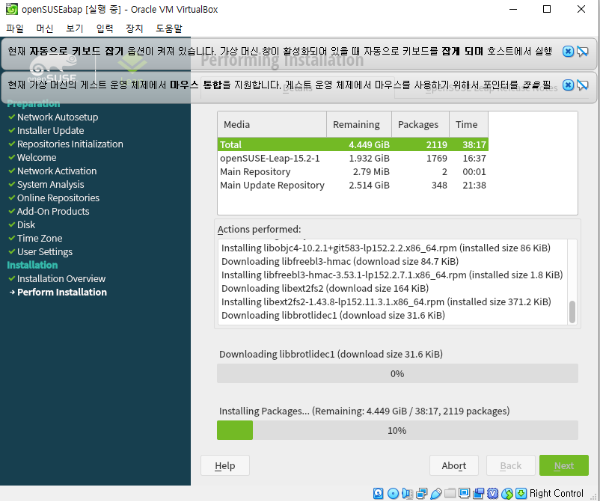Select the Main Repository row
The image size is (600, 501).
[353, 171]
